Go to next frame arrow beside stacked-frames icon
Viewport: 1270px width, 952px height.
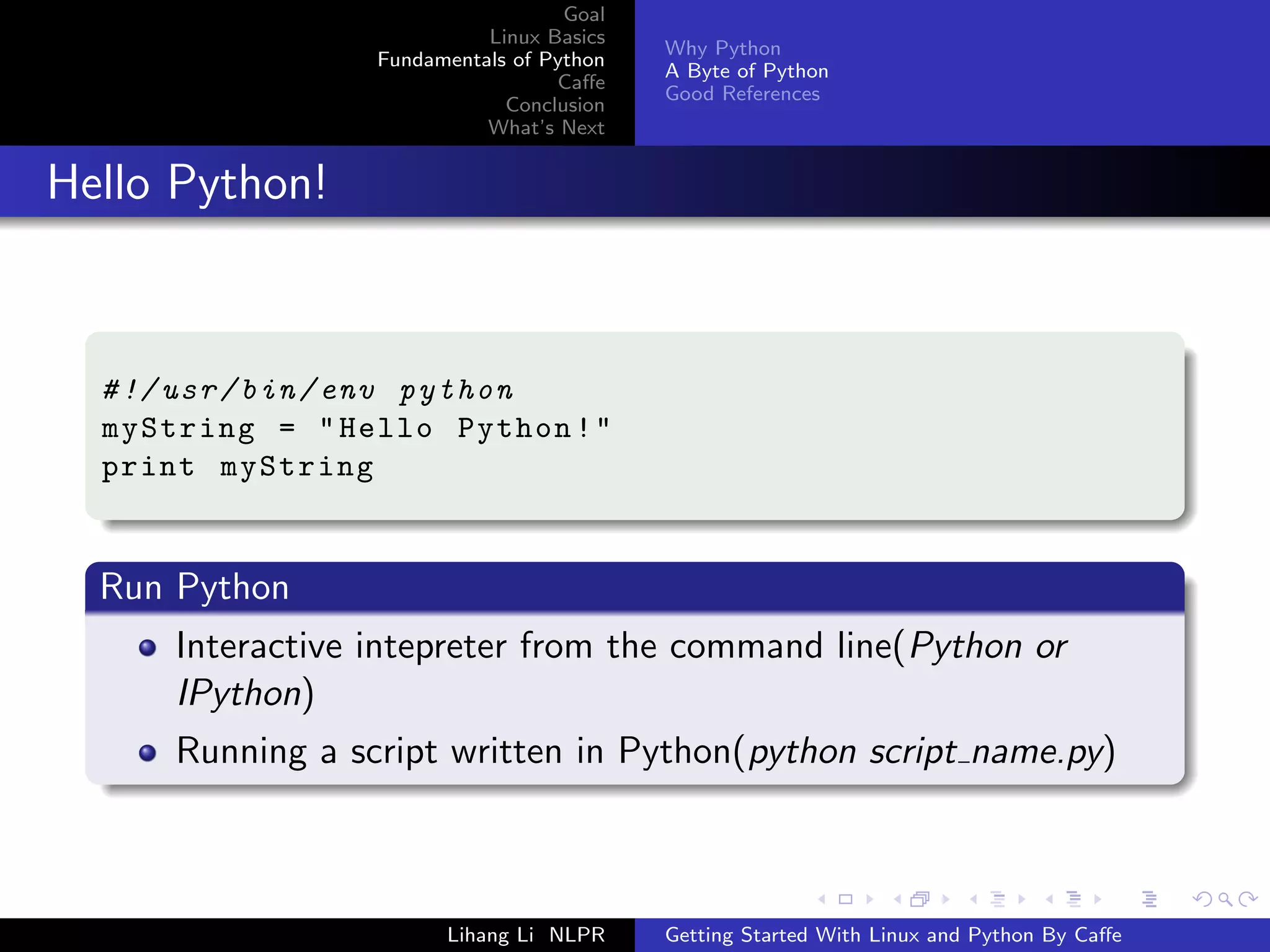[946, 899]
